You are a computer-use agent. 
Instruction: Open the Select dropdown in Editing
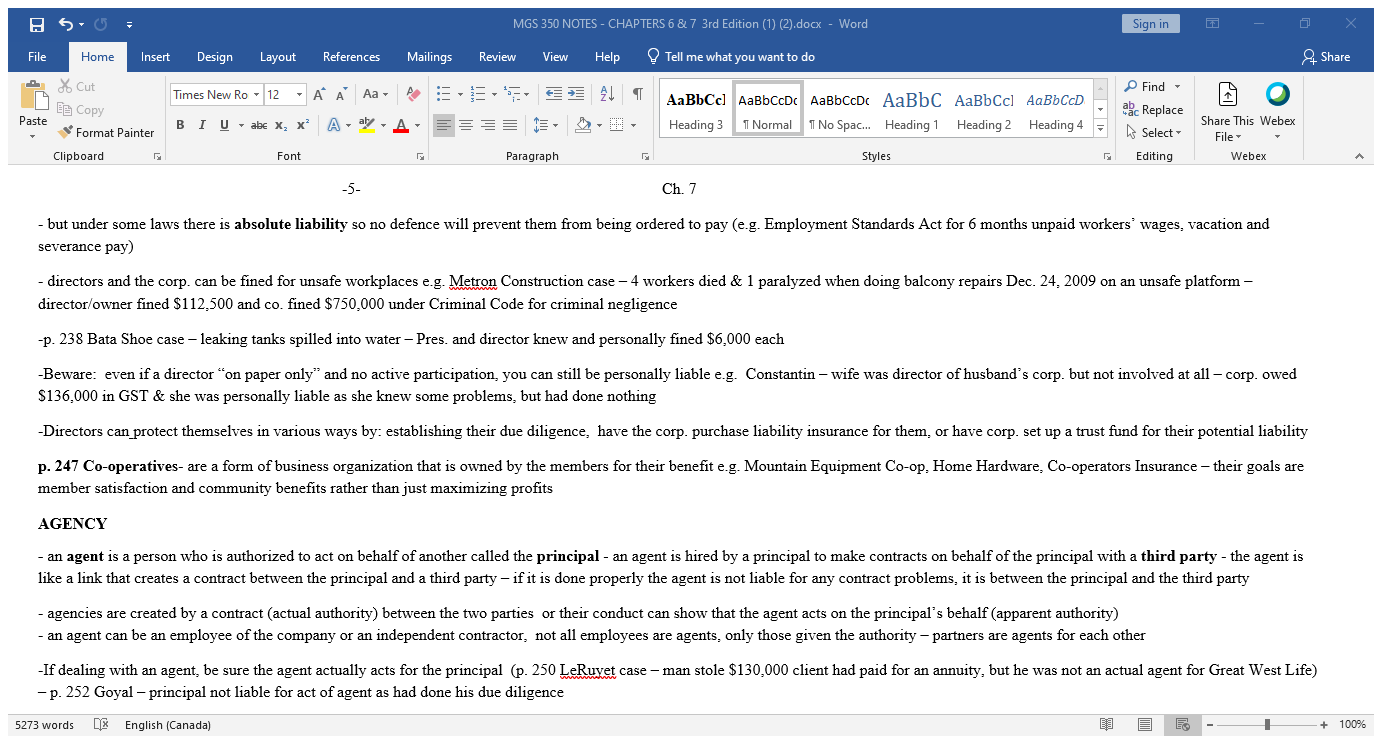point(1154,132)
